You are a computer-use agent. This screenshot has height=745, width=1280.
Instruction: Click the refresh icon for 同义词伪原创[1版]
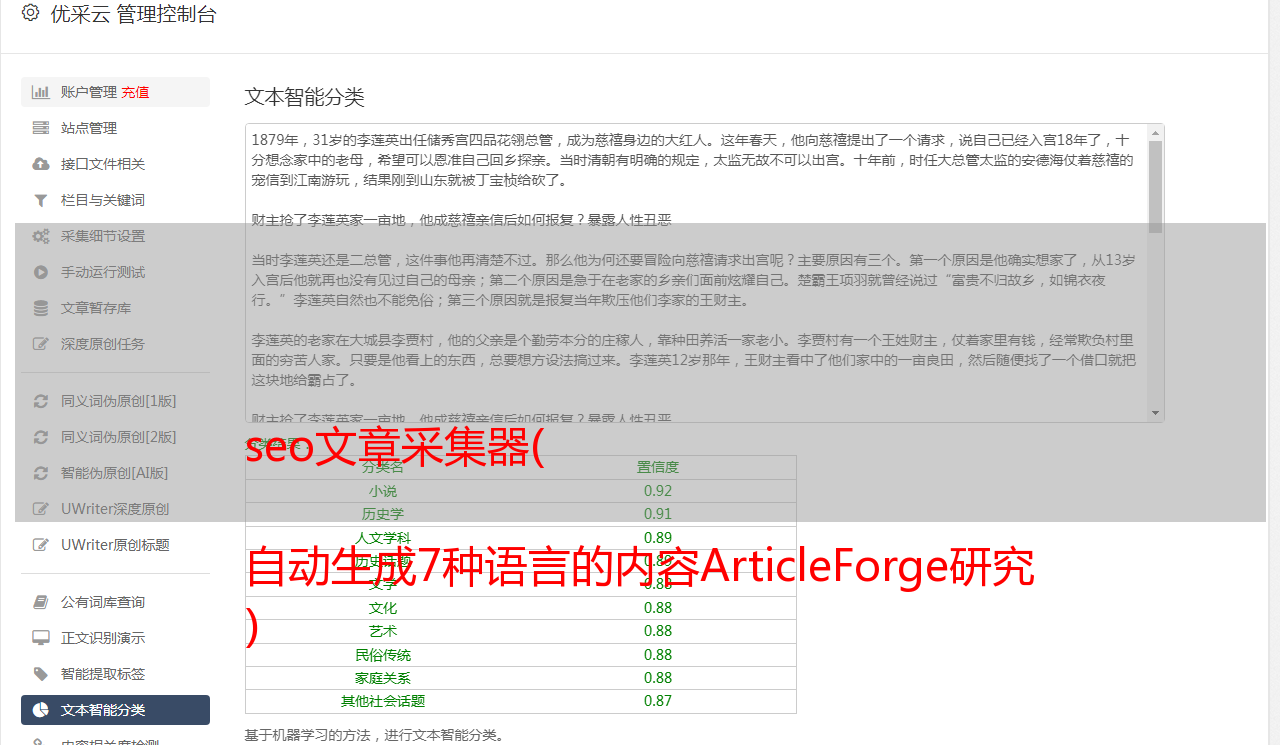[x=41, y=401]
